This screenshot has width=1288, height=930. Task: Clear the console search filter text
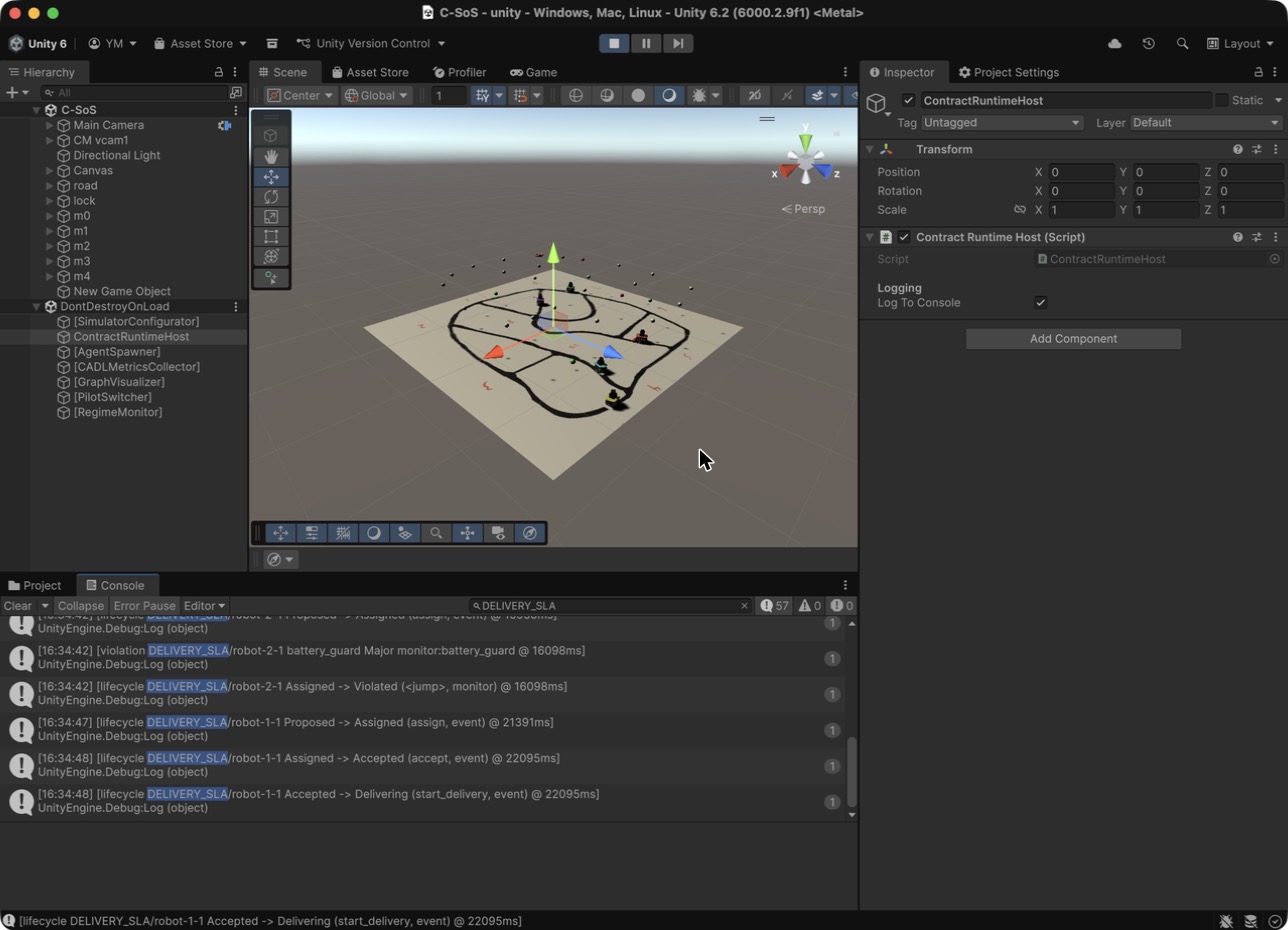[744, 606]
